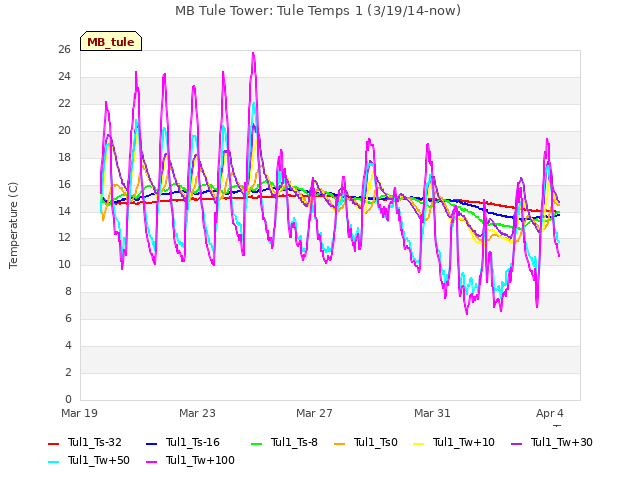
Task: Click the cyan Tul1_Tw+50 legend swatch
Action: [53, 462]
